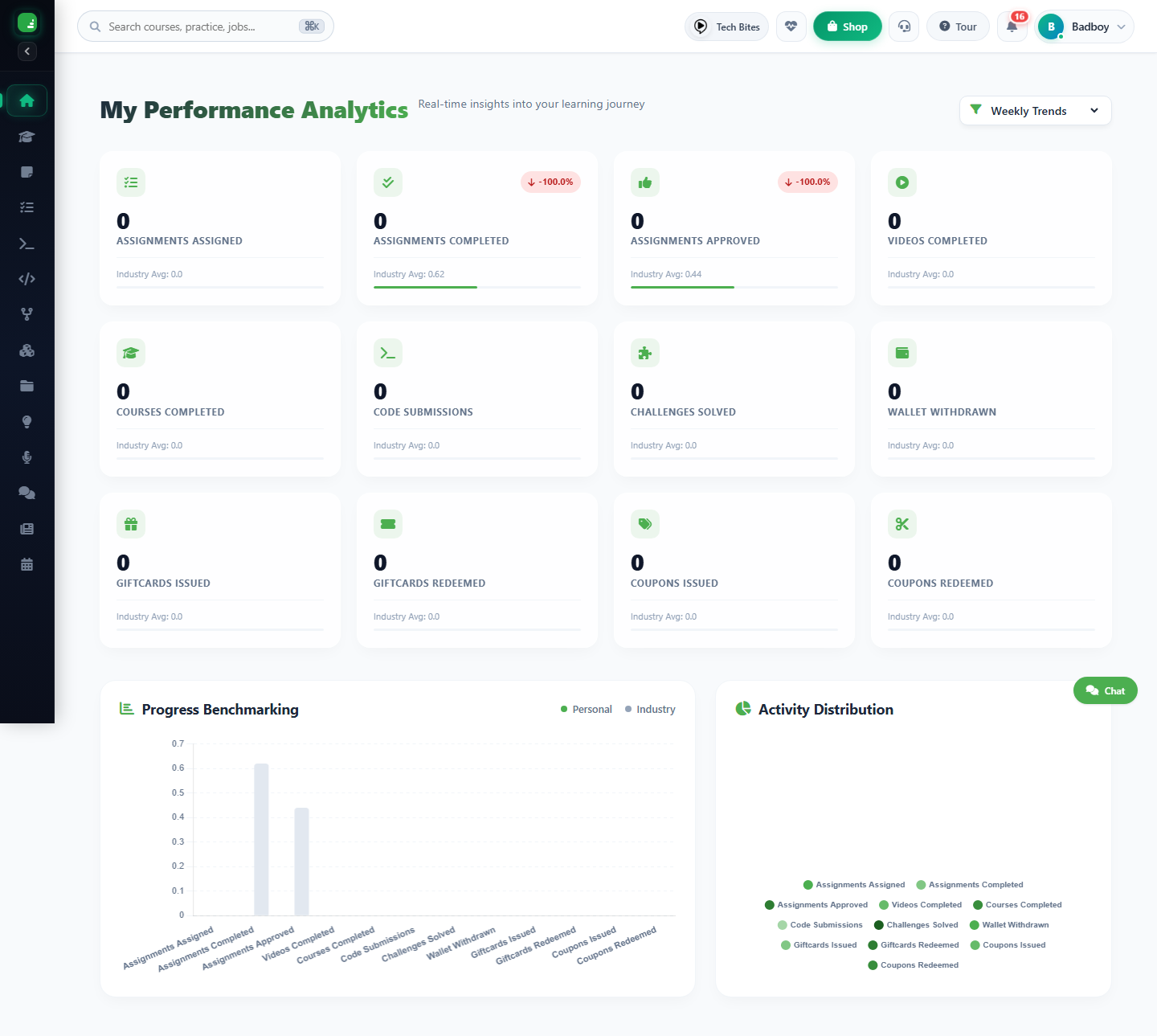Click the Code Submissions terminal card icon
1157x1036 pixels.
pos(388,353)
